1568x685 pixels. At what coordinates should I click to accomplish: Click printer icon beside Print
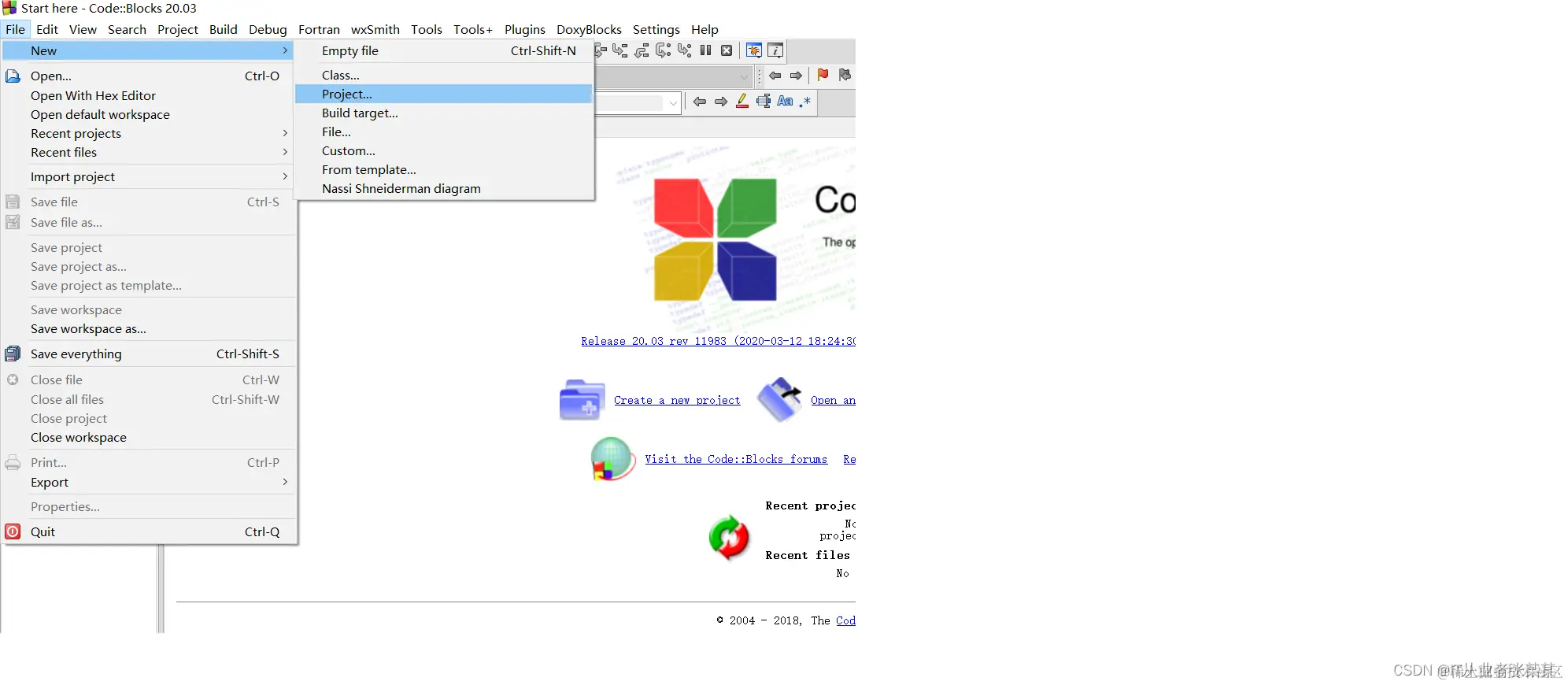pyautogui.click(x=13, y=463)
